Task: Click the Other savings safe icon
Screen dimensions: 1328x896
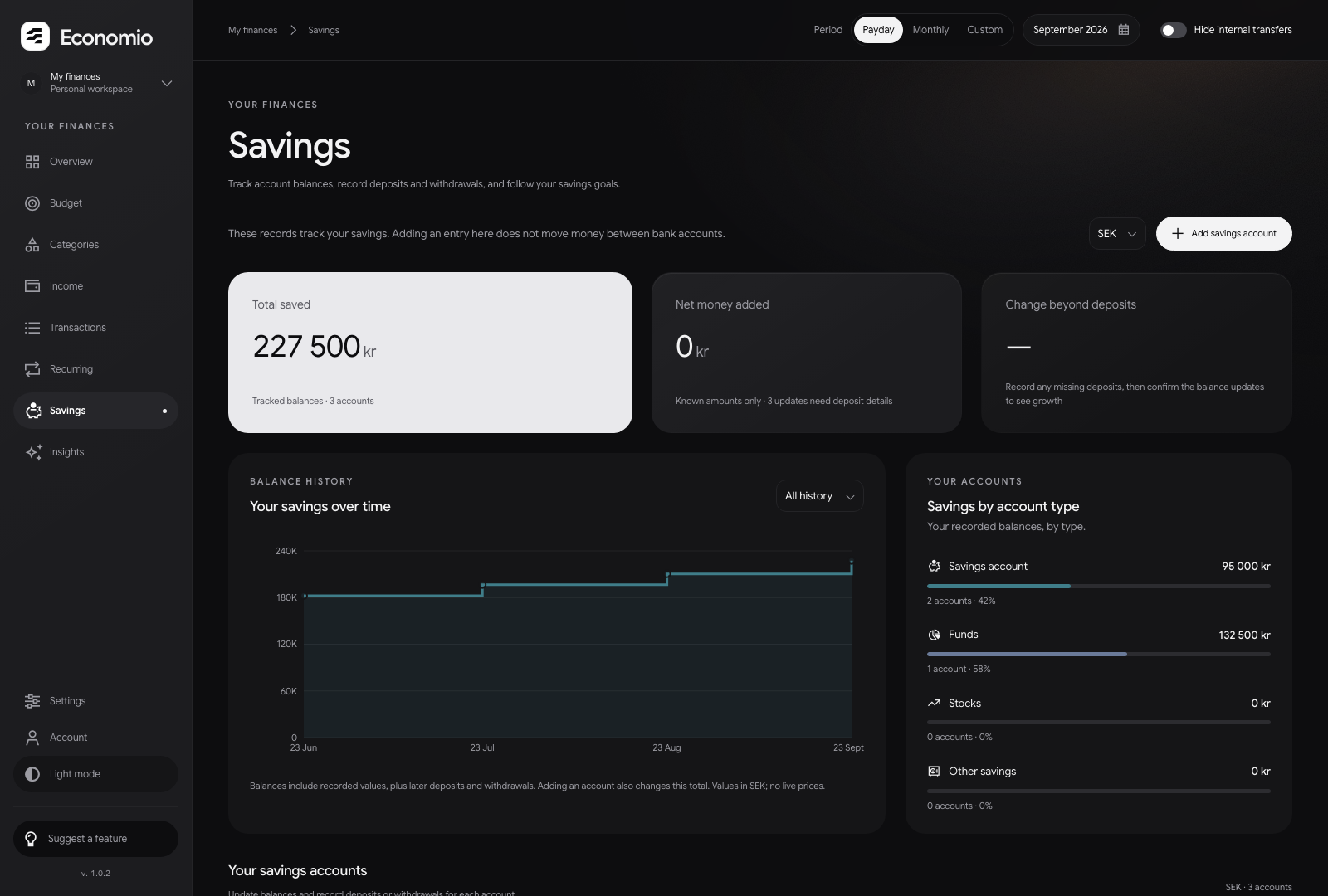Action: coord(934,771)
